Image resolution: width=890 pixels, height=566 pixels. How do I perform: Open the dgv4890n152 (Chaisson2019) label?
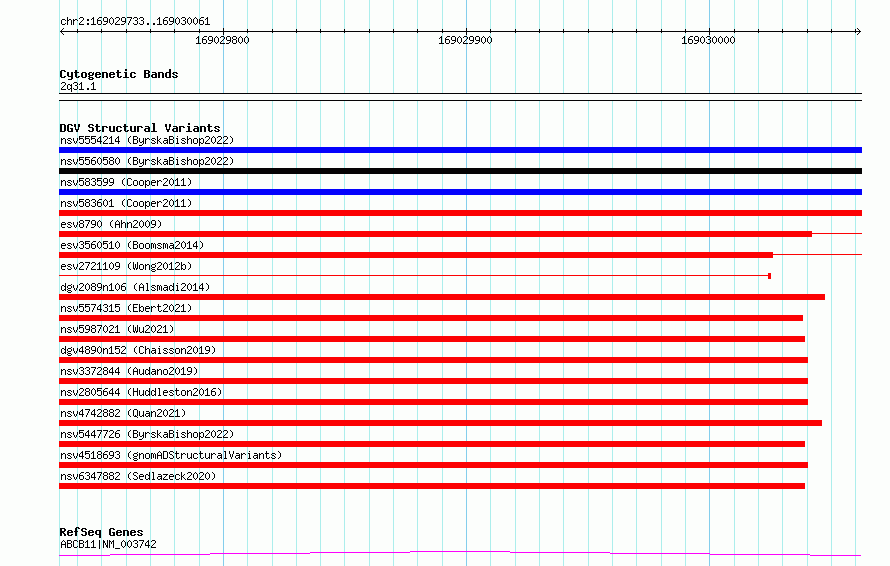tap(138, 350)
